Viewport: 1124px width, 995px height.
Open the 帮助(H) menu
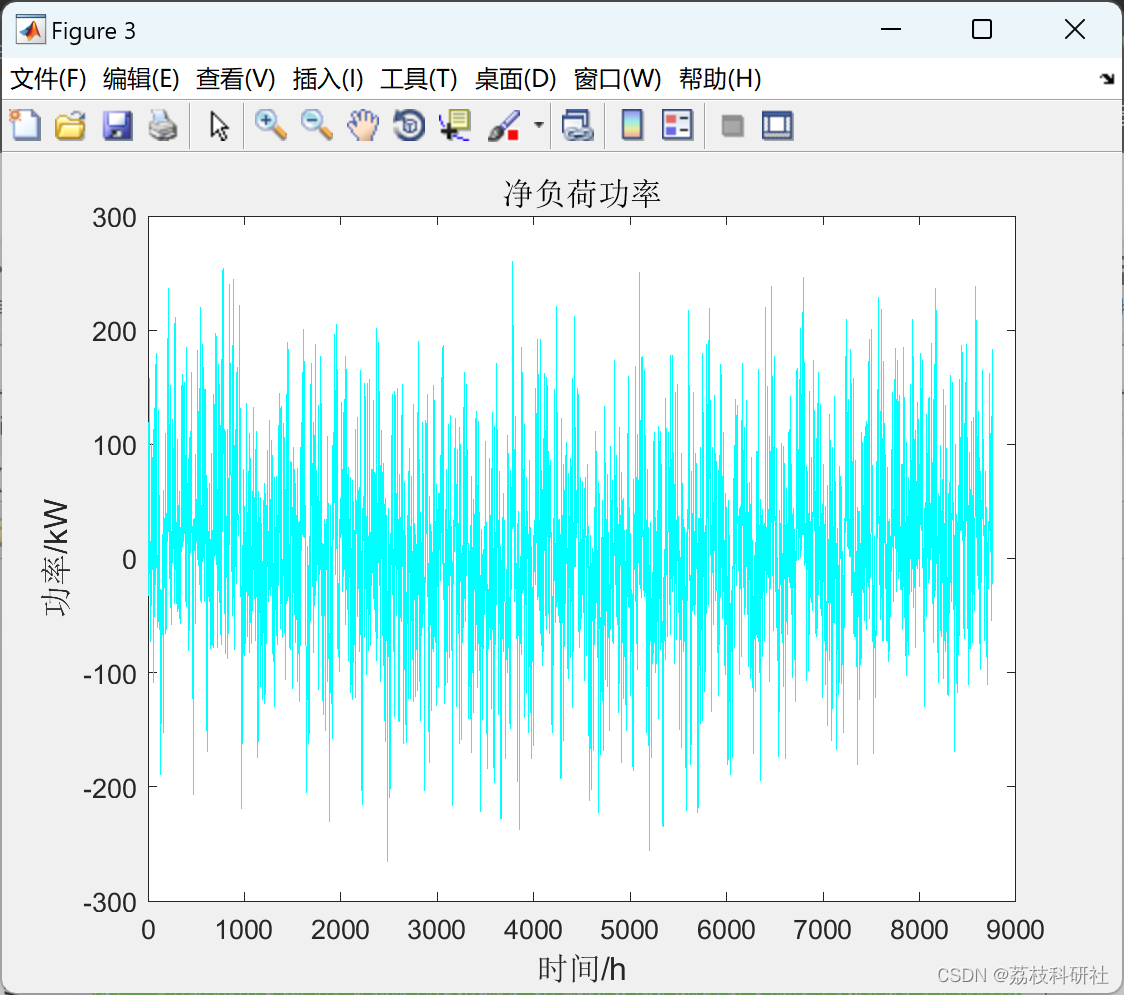tap(720, 79)
